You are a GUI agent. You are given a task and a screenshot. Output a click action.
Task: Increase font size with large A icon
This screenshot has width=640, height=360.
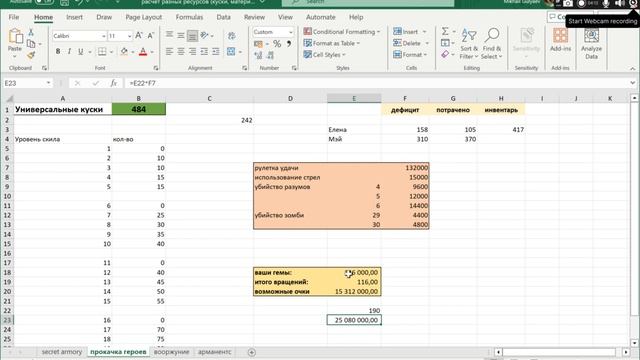139,36
